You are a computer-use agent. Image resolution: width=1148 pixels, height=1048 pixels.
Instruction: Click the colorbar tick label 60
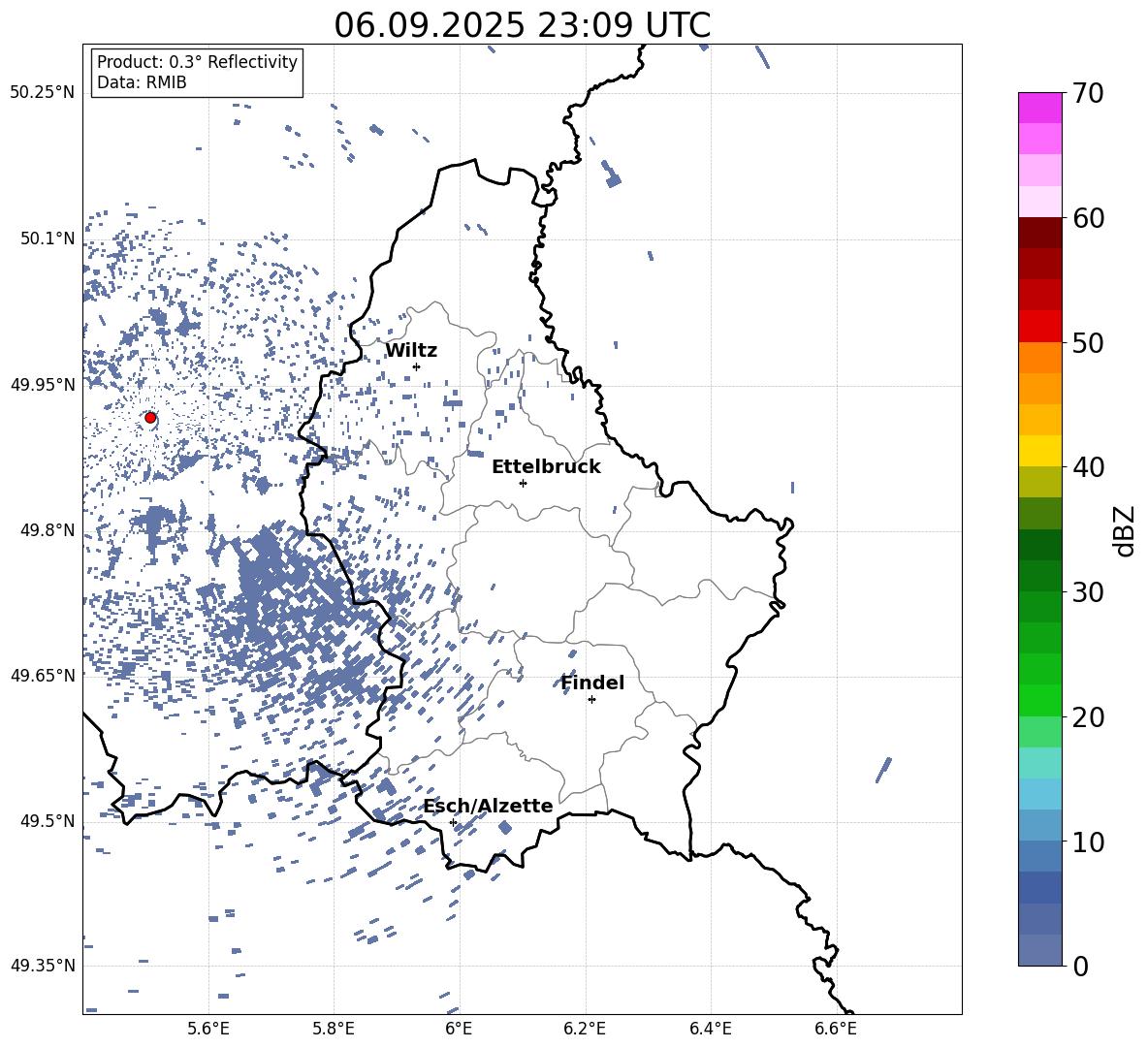pyautogui.click(x=1088, y=218)
